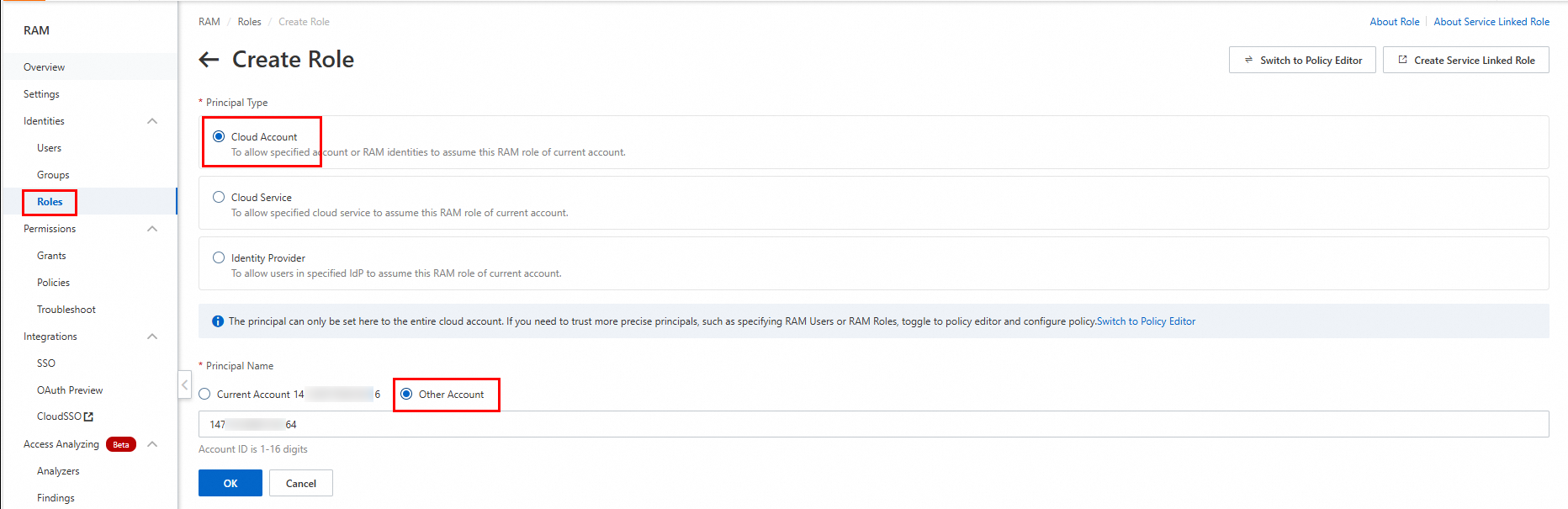Viewport: 1568px width, 509px height.
Task: Collapse the Access Analyzing section chevron
Action: point(152,444)
